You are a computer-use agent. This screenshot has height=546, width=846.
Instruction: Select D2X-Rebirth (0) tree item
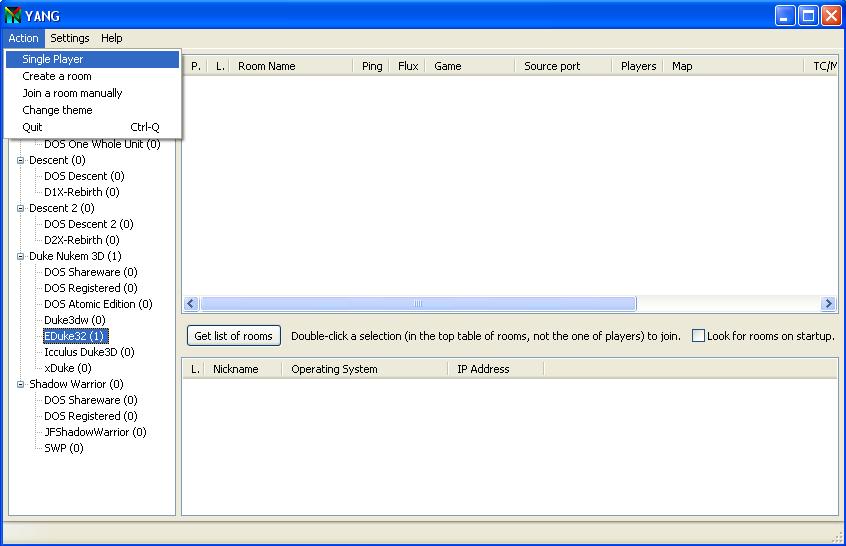[81, 240]
